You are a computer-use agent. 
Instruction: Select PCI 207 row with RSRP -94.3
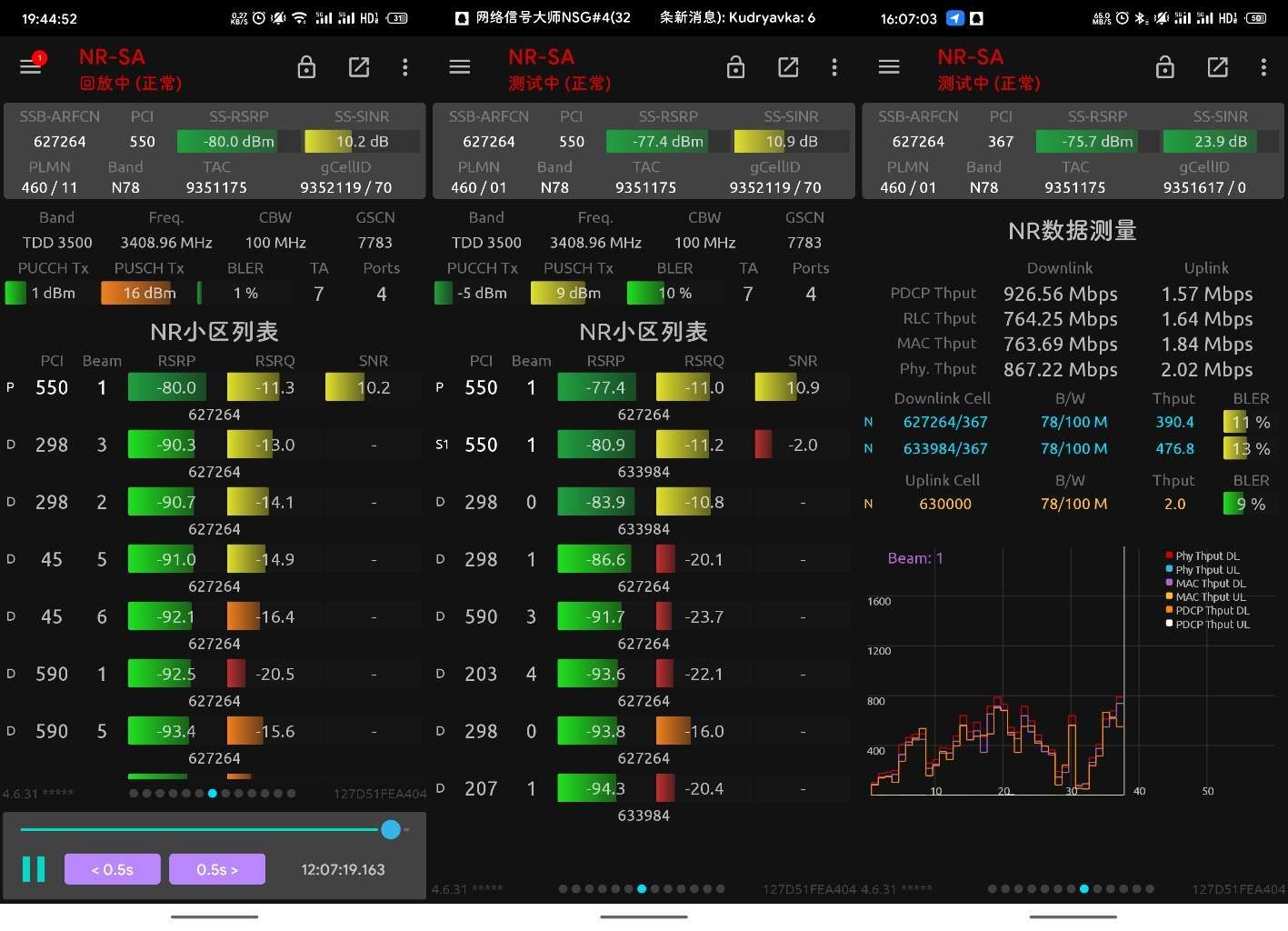[644, 798]
